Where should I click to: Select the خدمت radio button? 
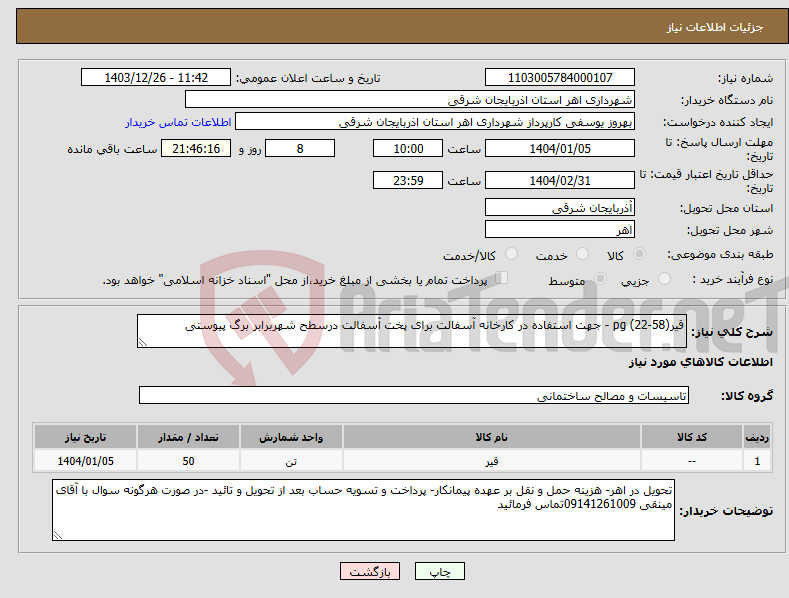(582, 254)
